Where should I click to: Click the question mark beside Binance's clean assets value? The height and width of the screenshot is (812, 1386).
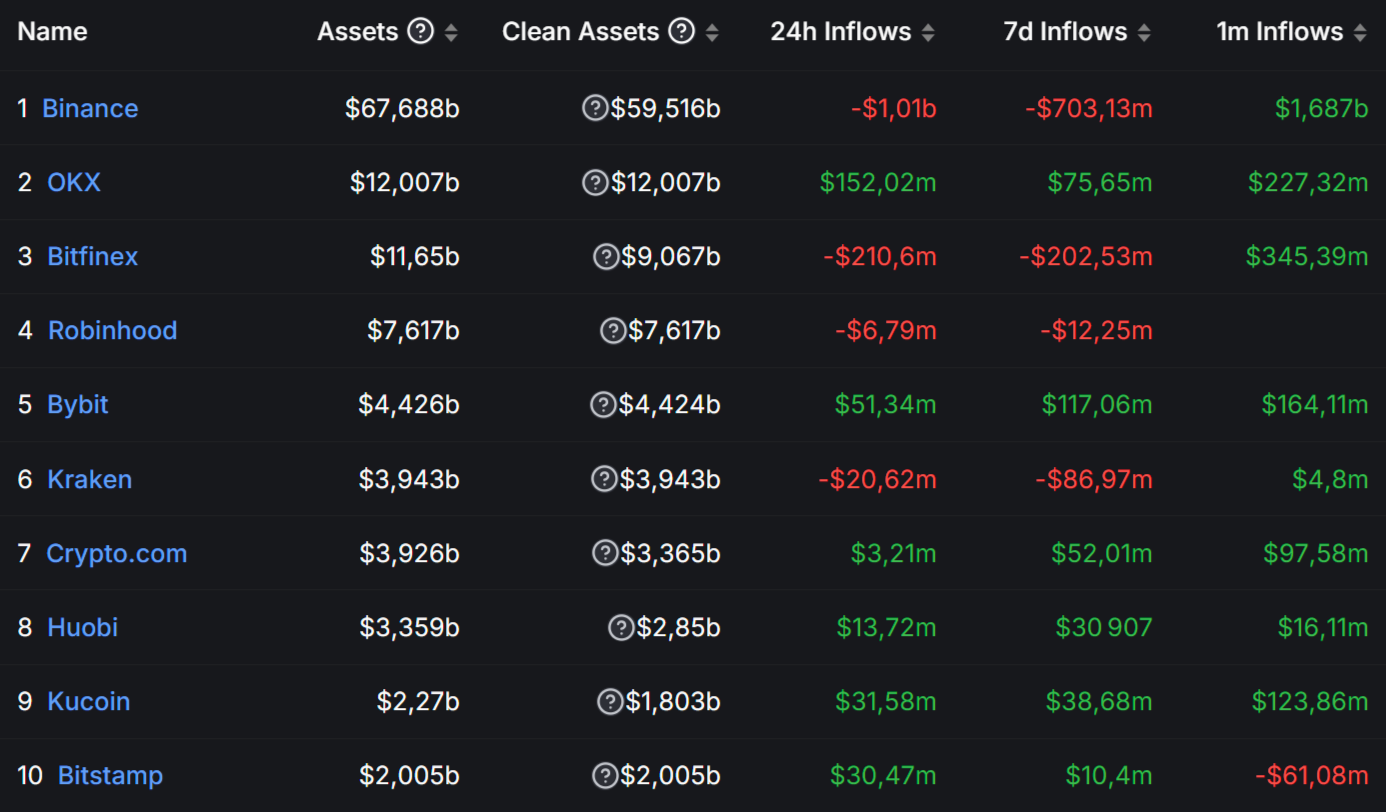tap(596, 108)
